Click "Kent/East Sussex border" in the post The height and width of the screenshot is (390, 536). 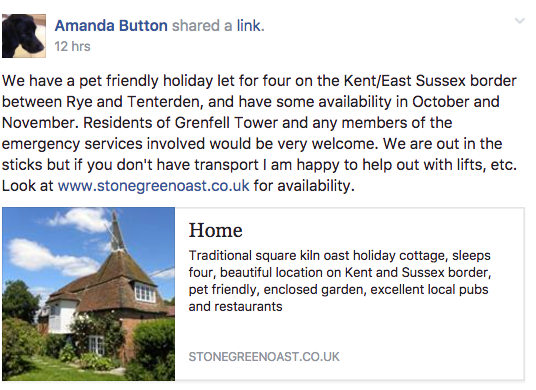(x=430, y=81)
